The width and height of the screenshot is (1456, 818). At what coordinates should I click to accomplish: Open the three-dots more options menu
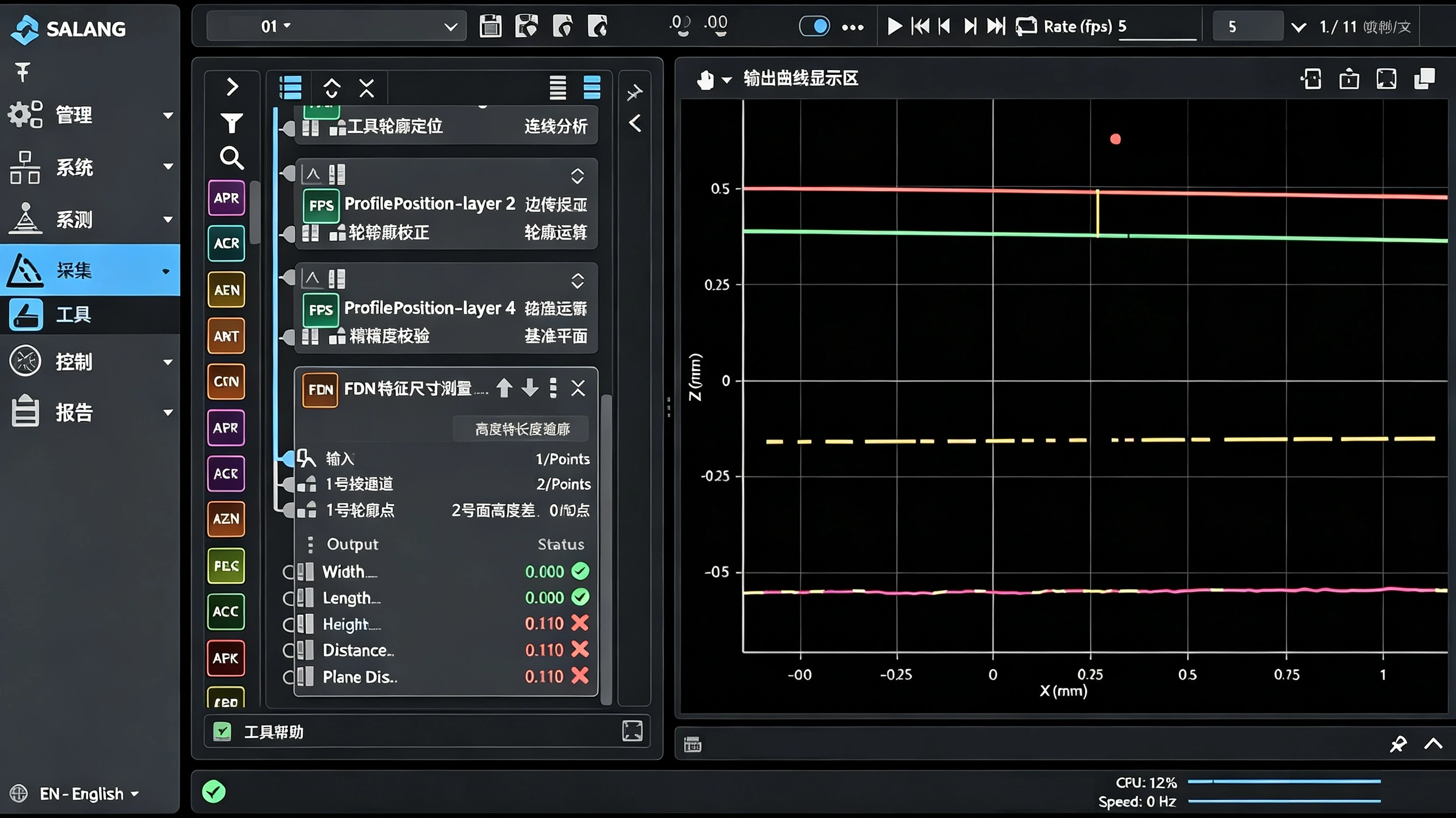tap(852, 27)
